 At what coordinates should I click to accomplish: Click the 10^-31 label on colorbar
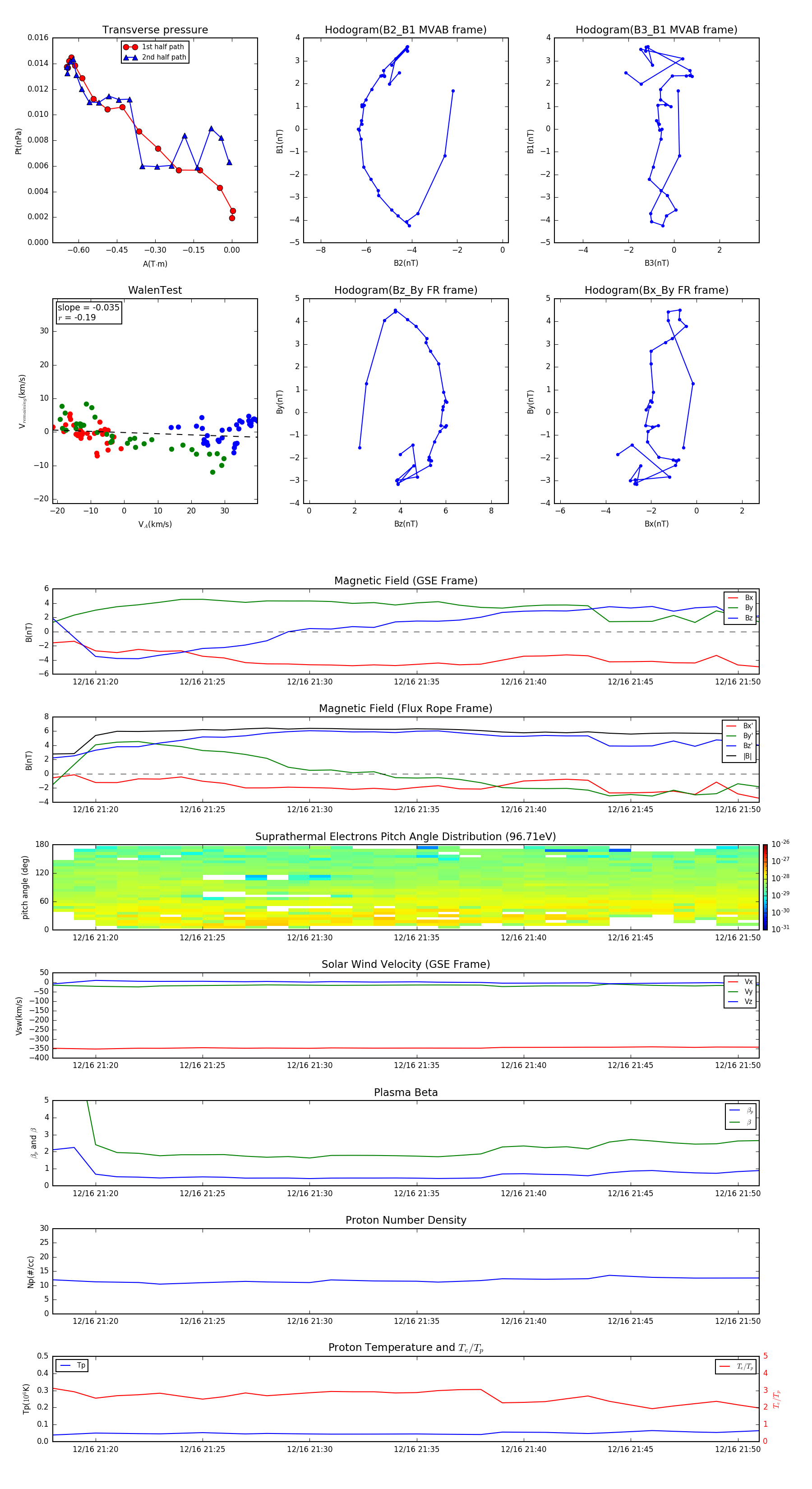(780, 929)
